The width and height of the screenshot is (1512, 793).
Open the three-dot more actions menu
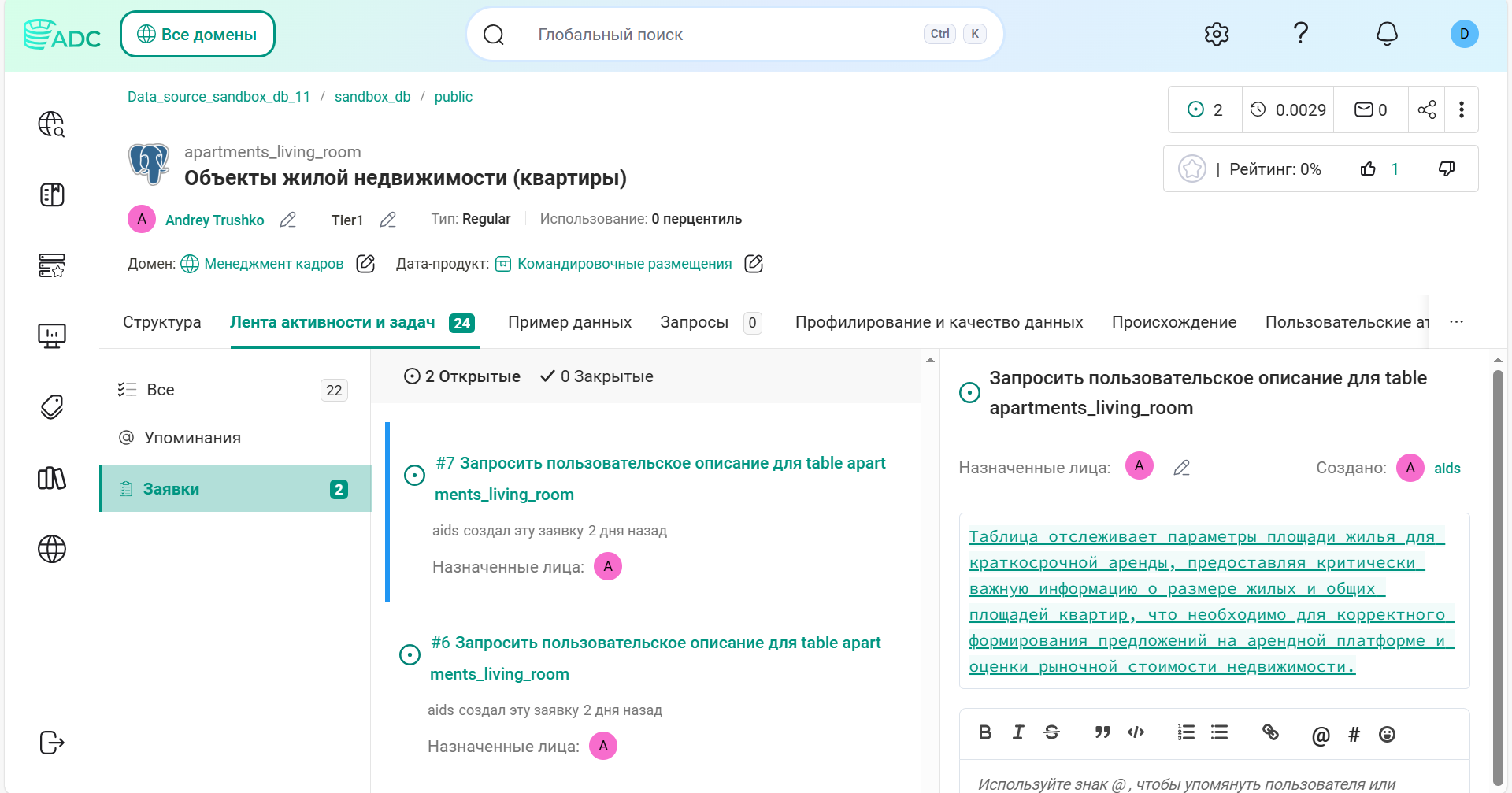pos(1462,109)
